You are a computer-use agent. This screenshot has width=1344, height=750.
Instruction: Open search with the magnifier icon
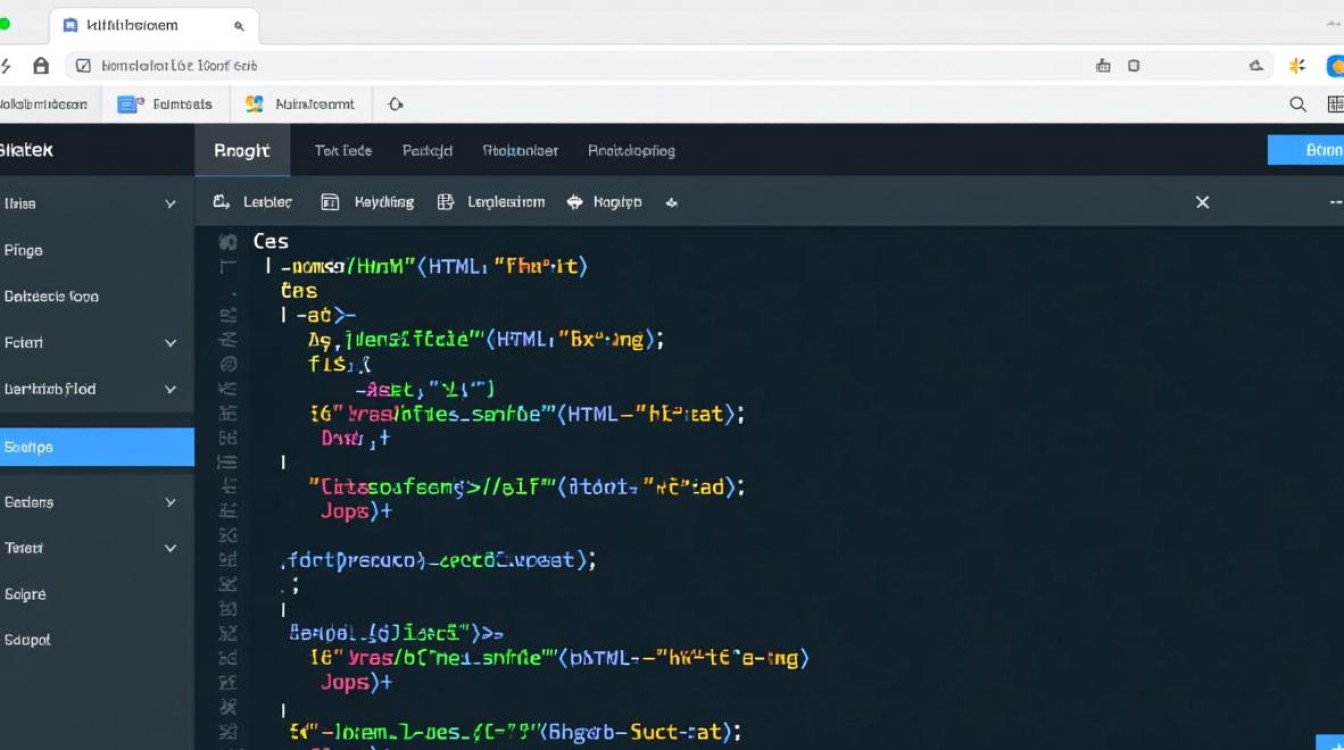(1297, 103)
